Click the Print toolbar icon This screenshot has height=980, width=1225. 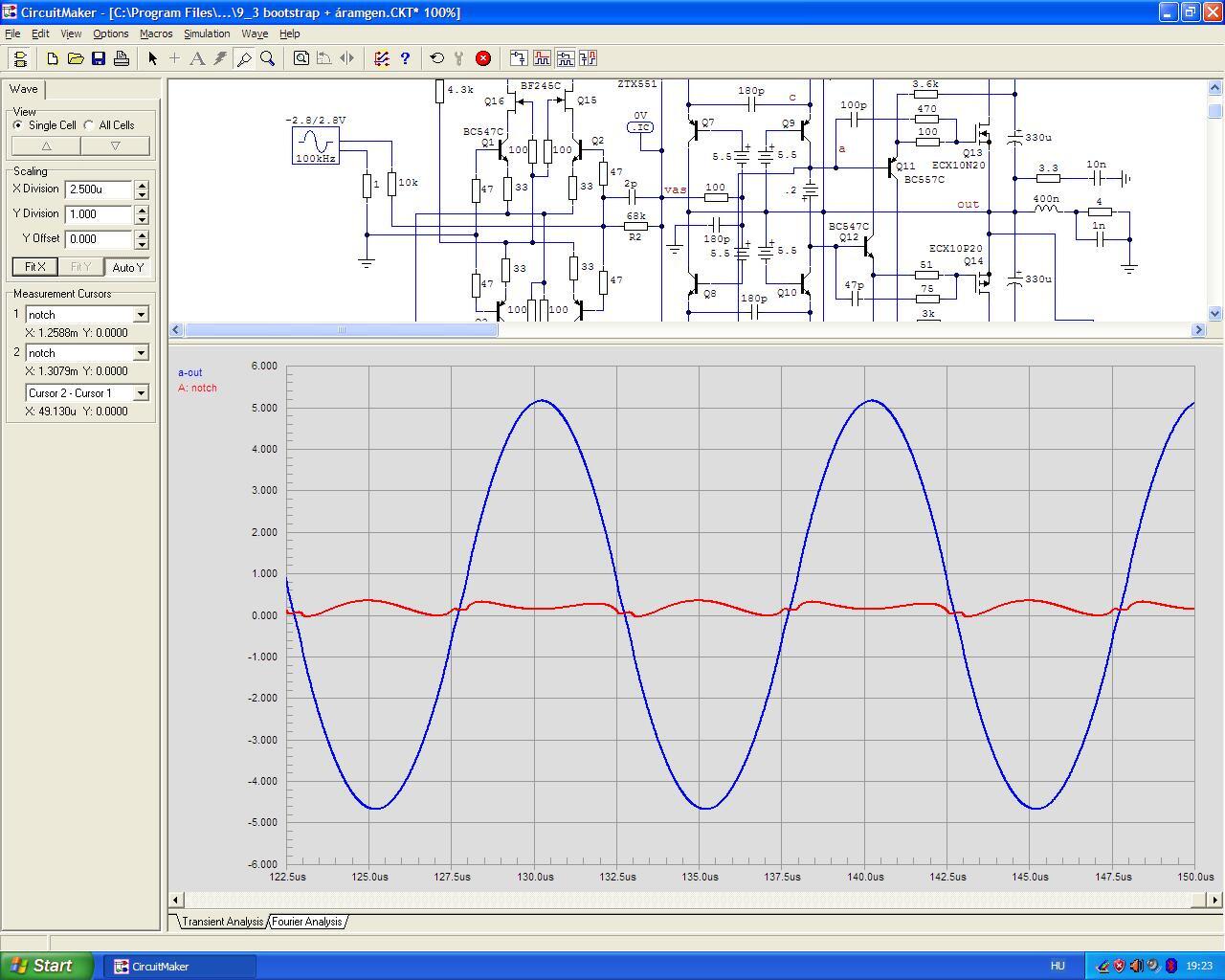click(x=122, y=58)
